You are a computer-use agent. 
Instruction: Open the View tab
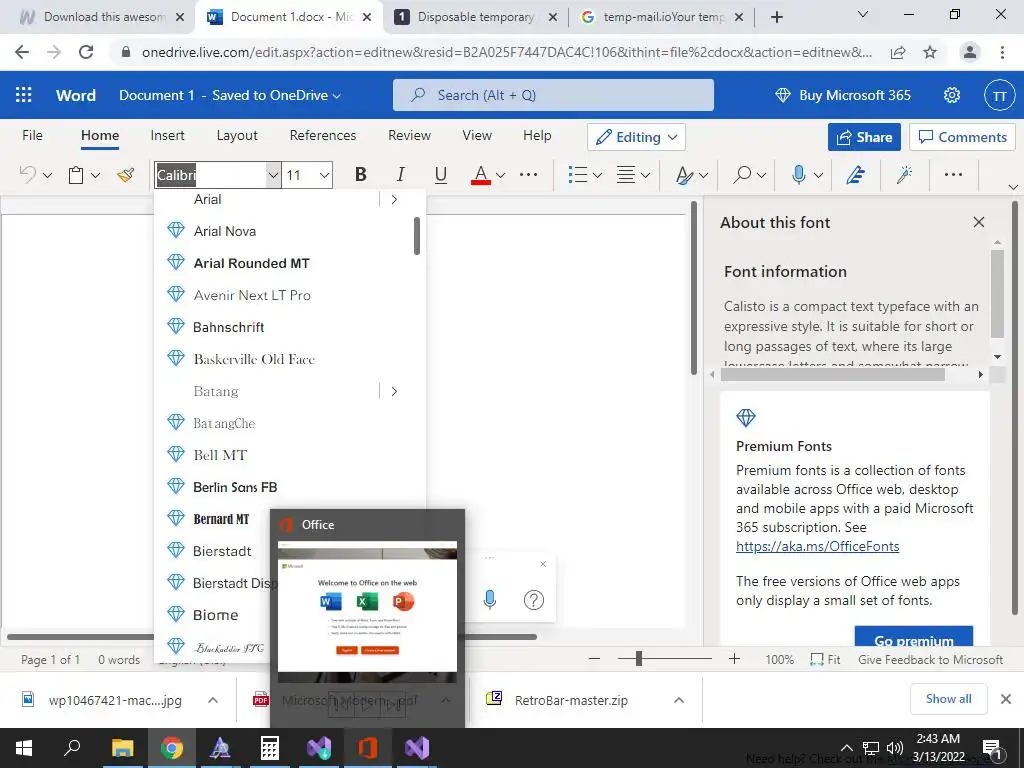477,135
